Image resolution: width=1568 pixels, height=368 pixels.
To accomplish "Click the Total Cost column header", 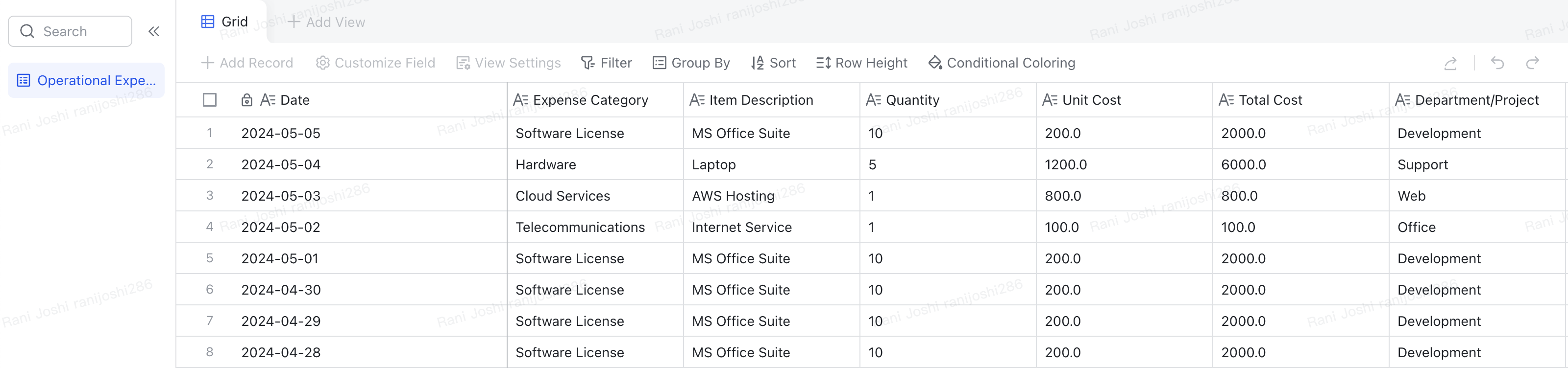I will tap(1301, 100).
